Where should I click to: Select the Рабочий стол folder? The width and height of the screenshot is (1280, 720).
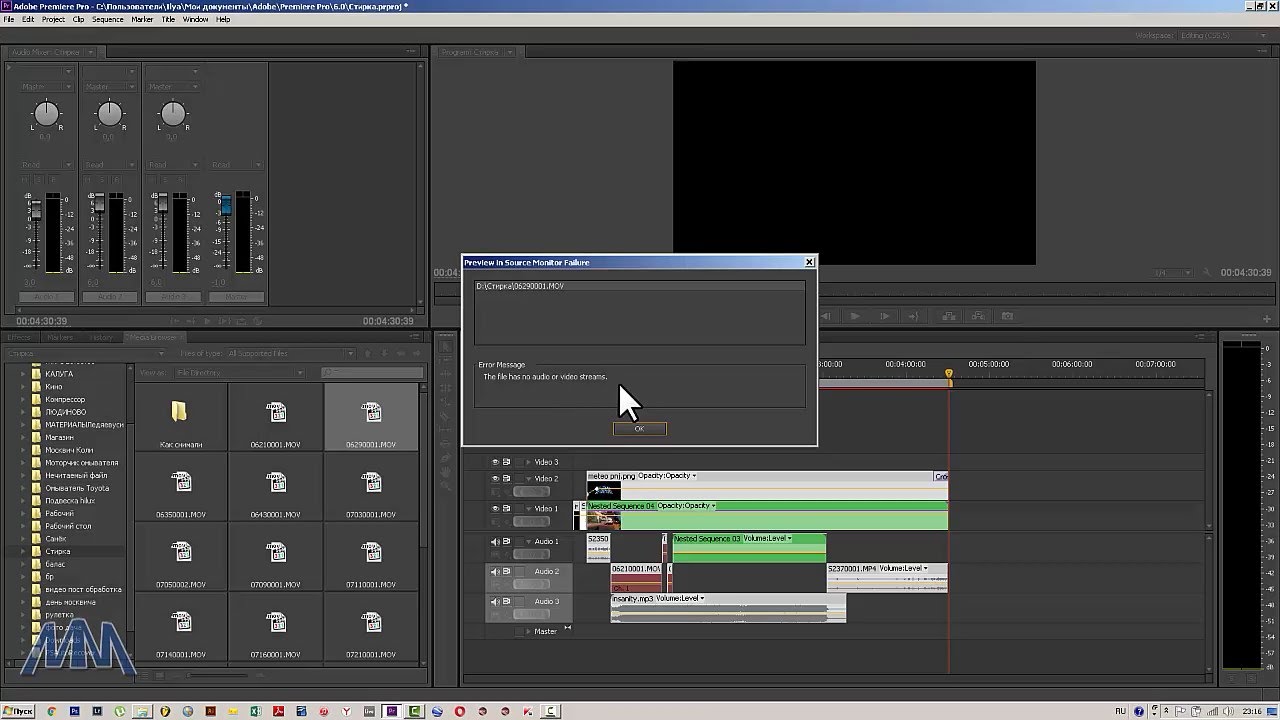coord(68,526)
